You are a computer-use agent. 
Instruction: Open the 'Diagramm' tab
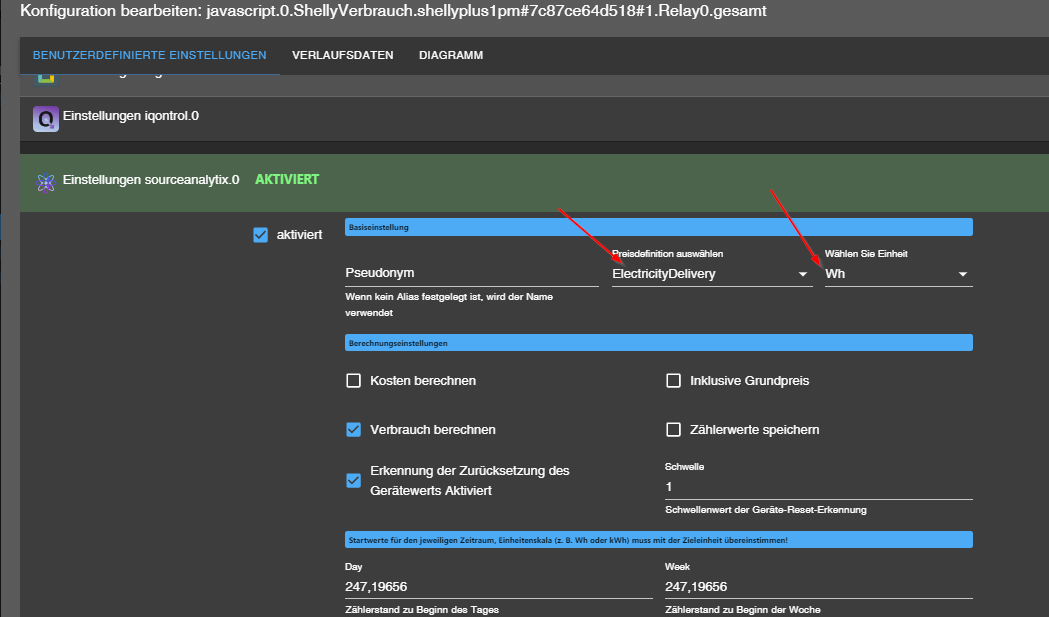(451, 56)
